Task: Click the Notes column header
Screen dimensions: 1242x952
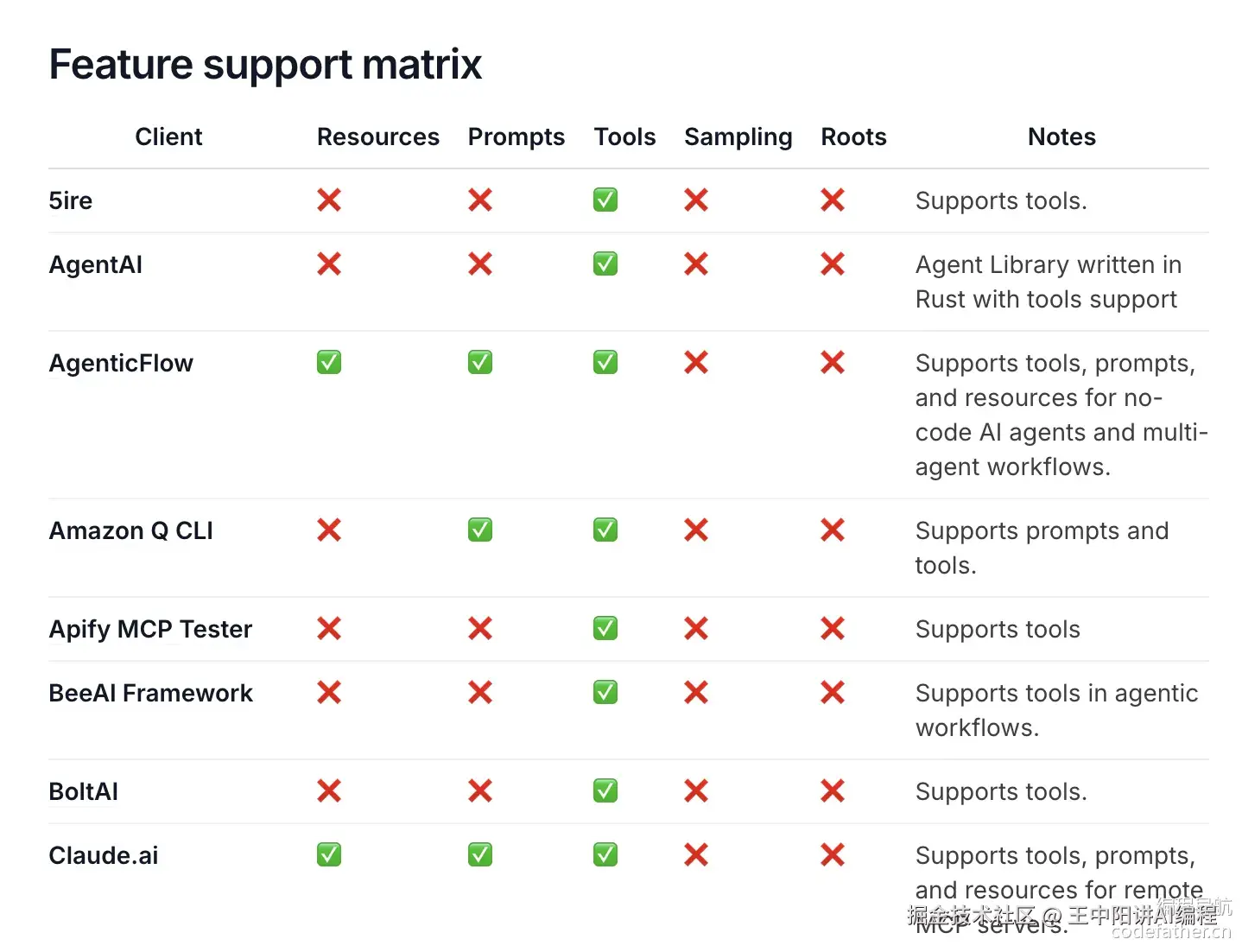Action: pos(1061,137)
